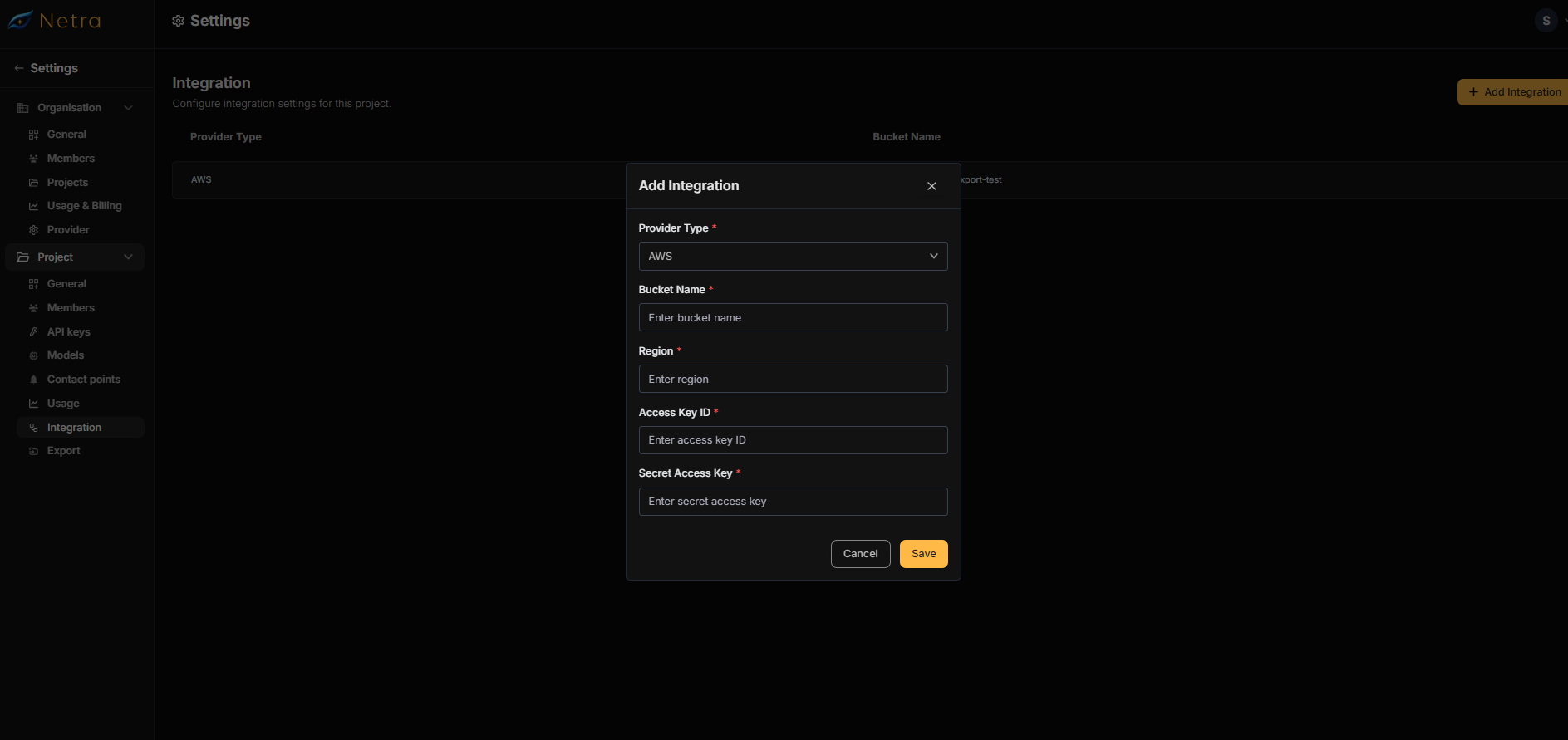Click the Project folder icon
Image resolution: width=1568 pixels, height=740 pixels.
pos(23,257)
